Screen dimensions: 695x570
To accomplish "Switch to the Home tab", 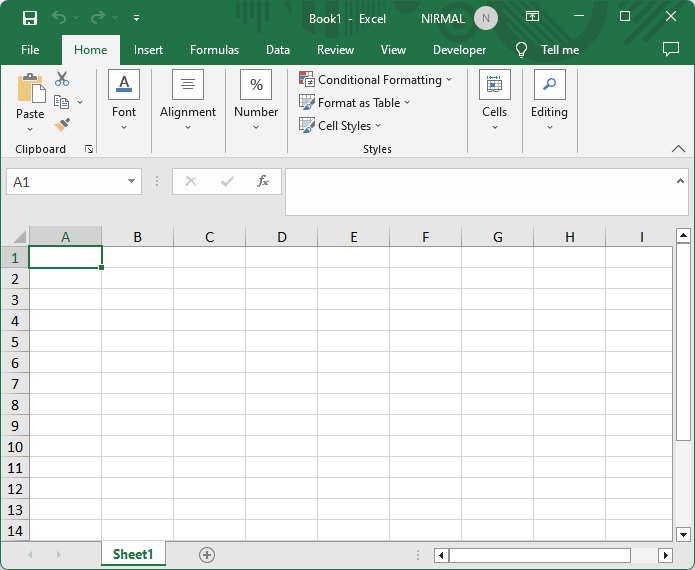I will [90, 50].
